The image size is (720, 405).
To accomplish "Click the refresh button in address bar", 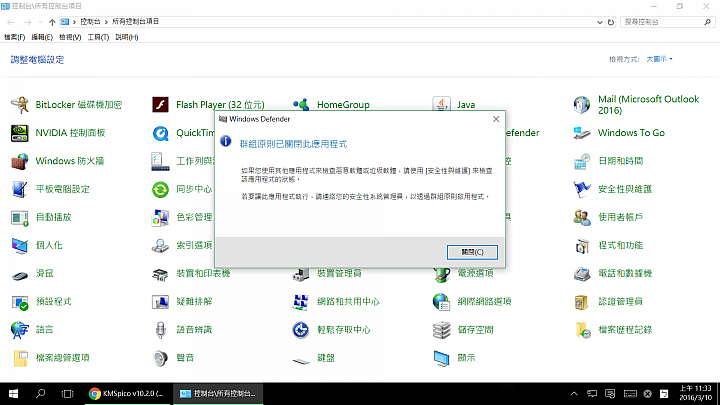I will click(611, 22).
